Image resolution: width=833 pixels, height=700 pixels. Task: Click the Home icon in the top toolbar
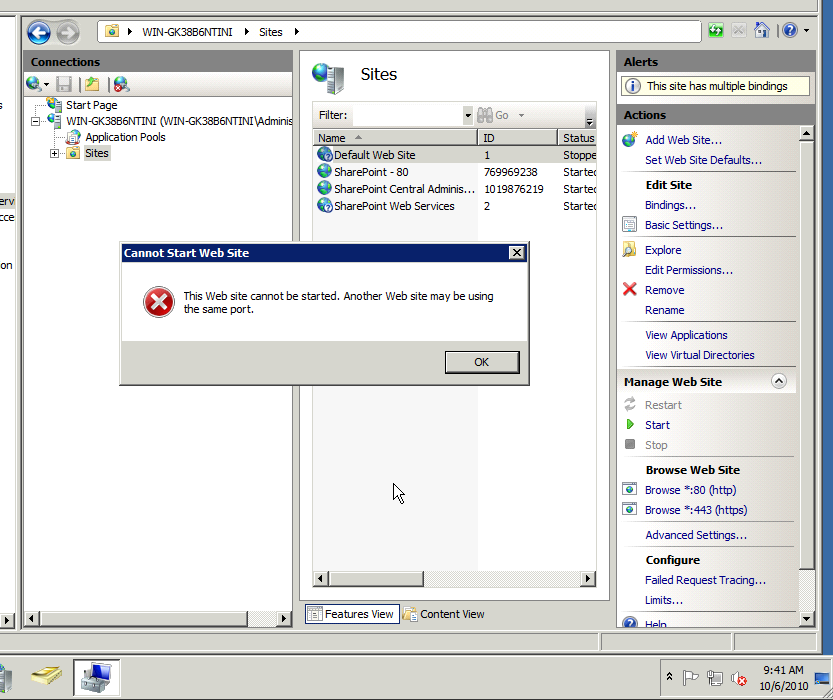click(761, 31)
